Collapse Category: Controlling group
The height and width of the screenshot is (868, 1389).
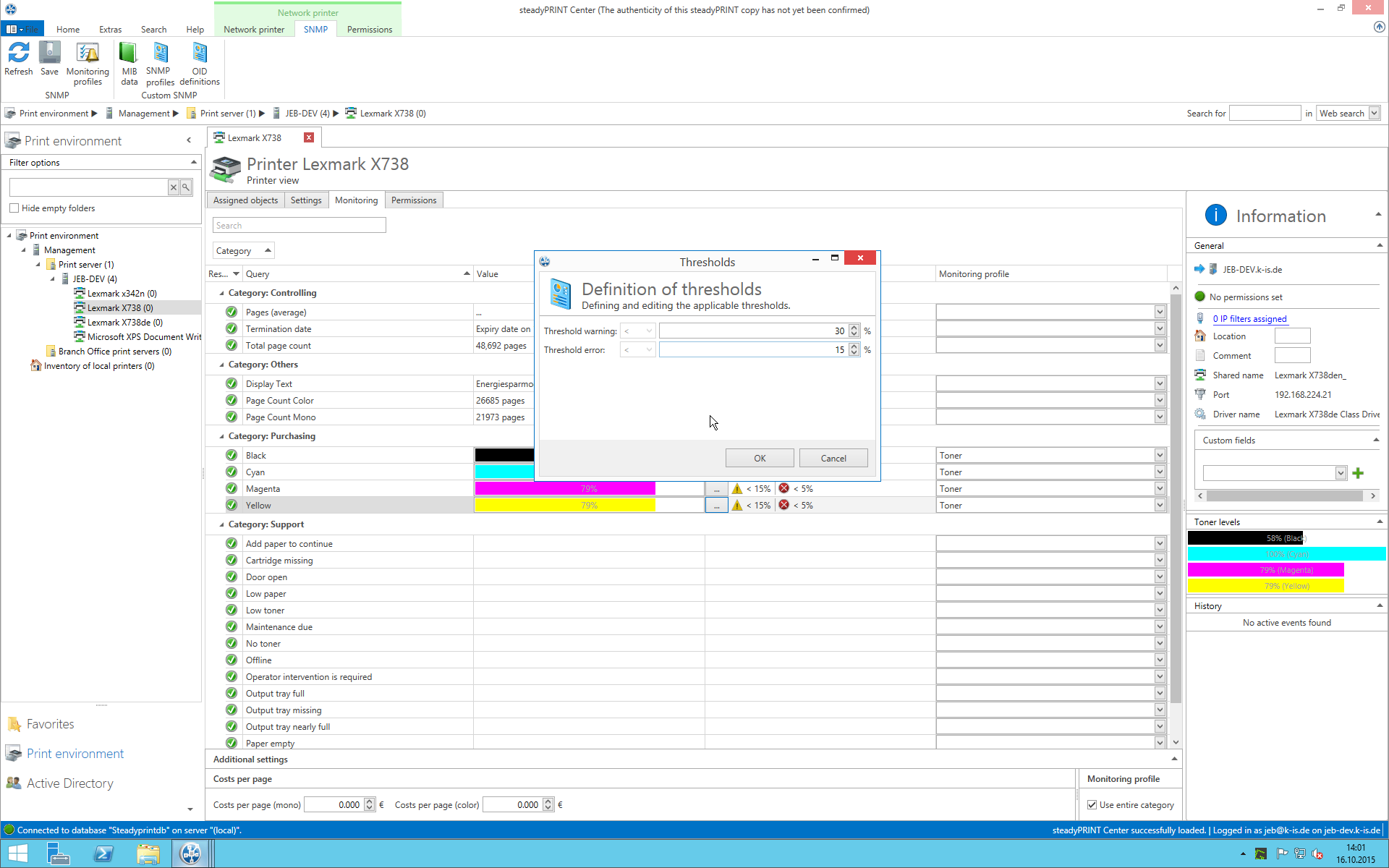click(x=221, y=293)
